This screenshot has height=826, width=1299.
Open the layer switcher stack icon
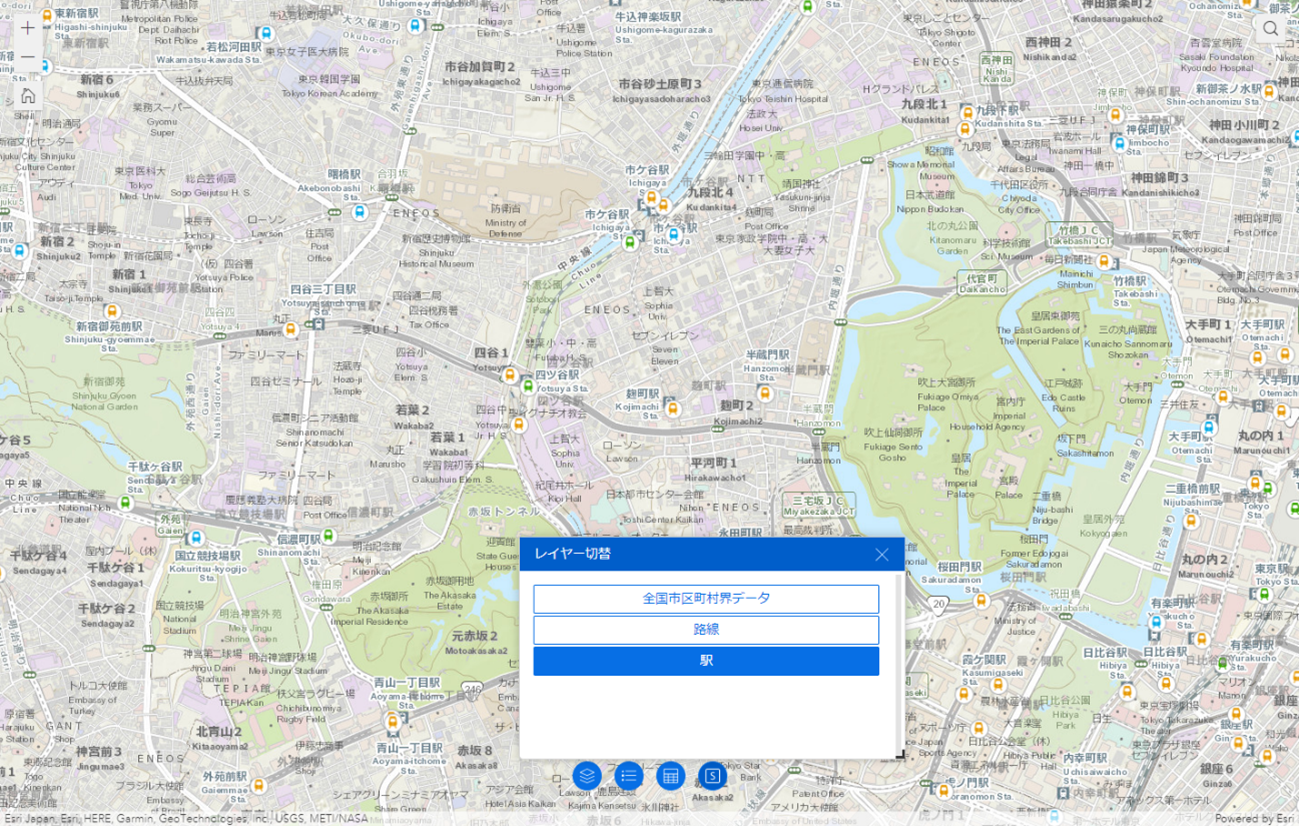click(x=587, y=775)
